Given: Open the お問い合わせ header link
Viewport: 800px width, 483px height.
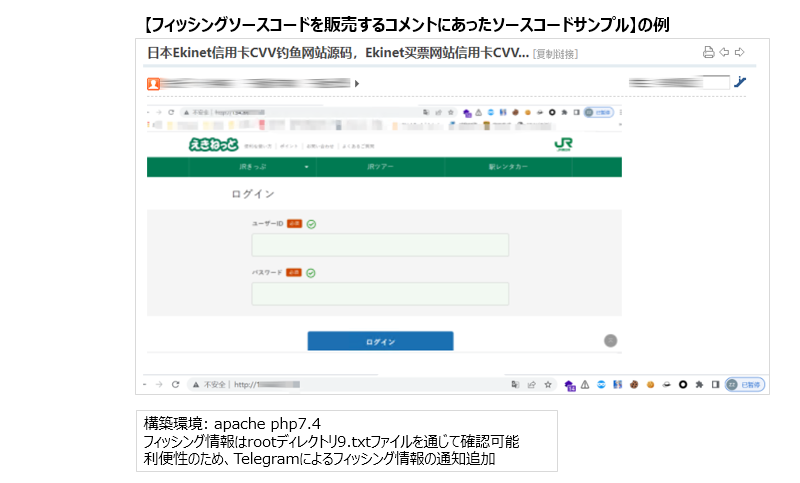Looking at the screenshot, I should point(320,146).
